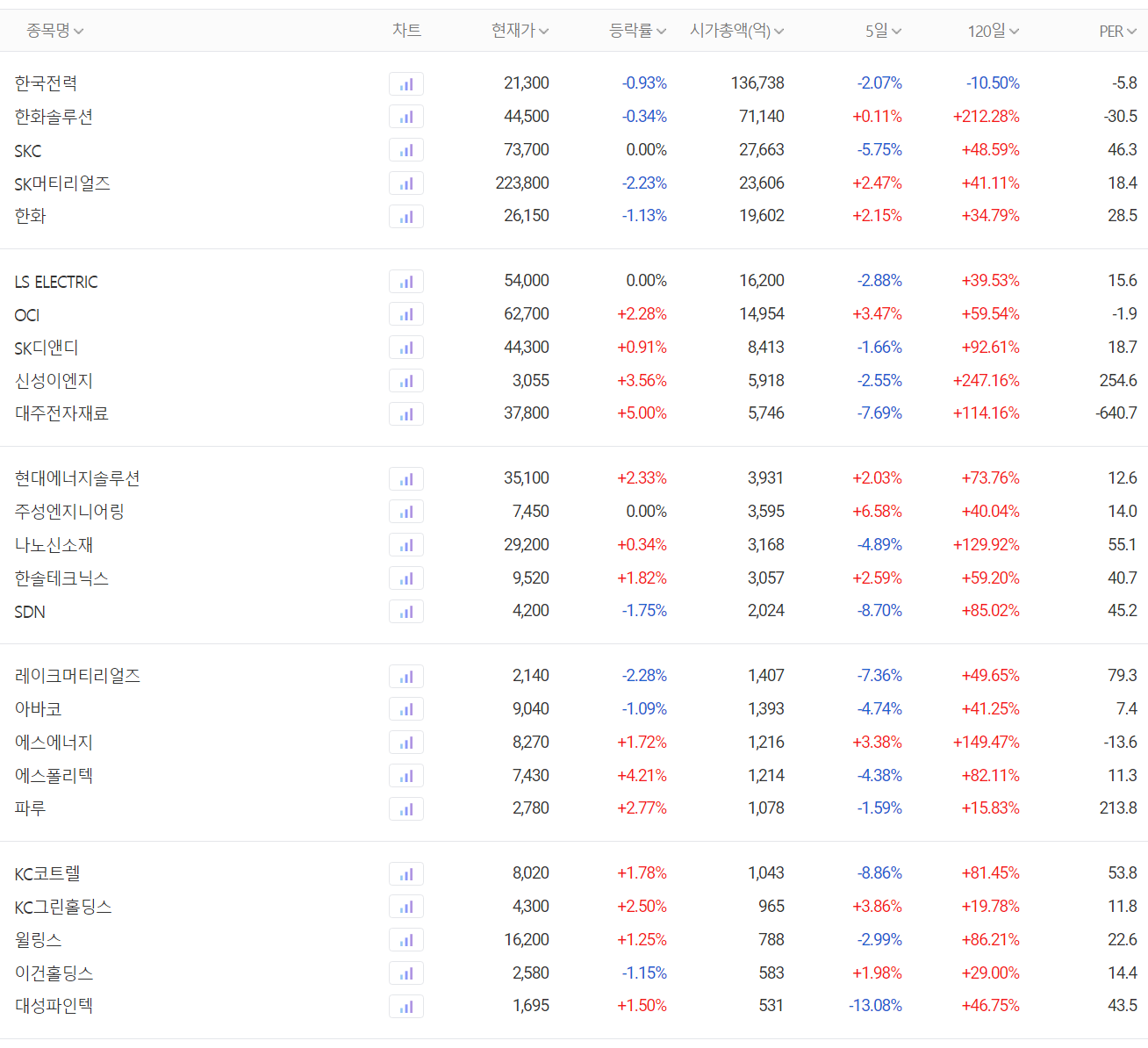Screen dimensions: 1148x1048
Task: Sort by 현재가 column header
Action: click(x=520, y=31)
